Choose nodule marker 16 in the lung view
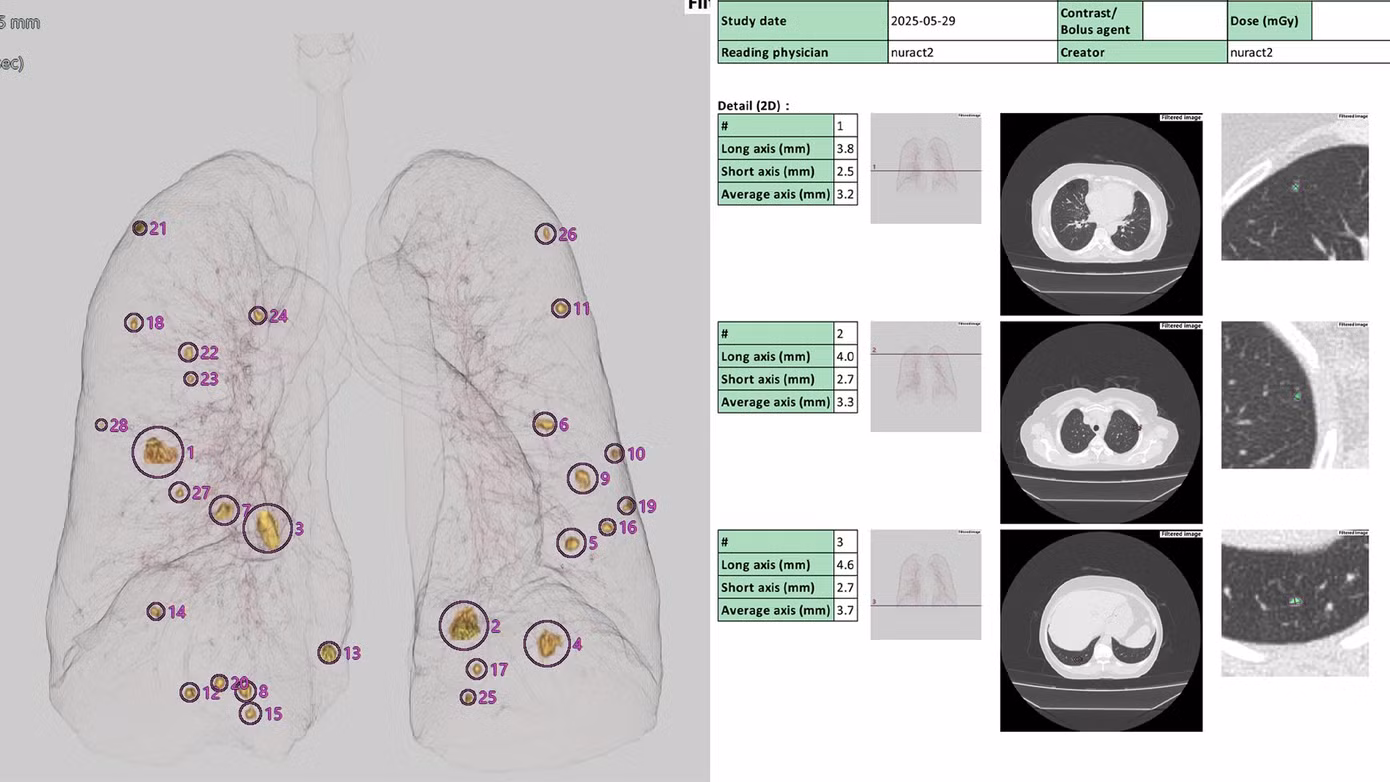1390x782 pixels. [607, 527]
